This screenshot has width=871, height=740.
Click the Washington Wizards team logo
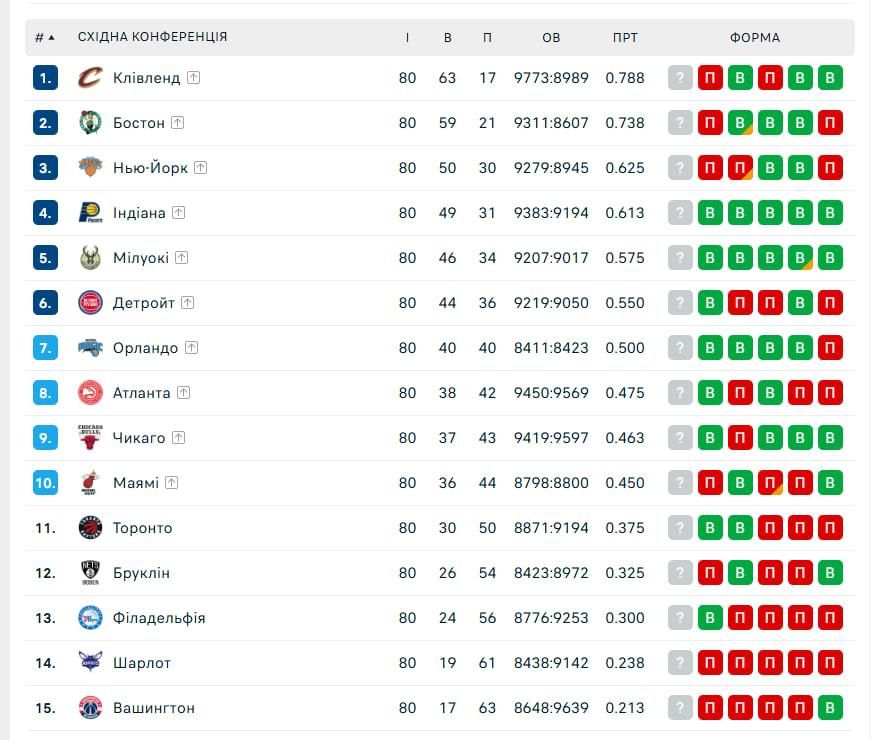coord(91,708)
